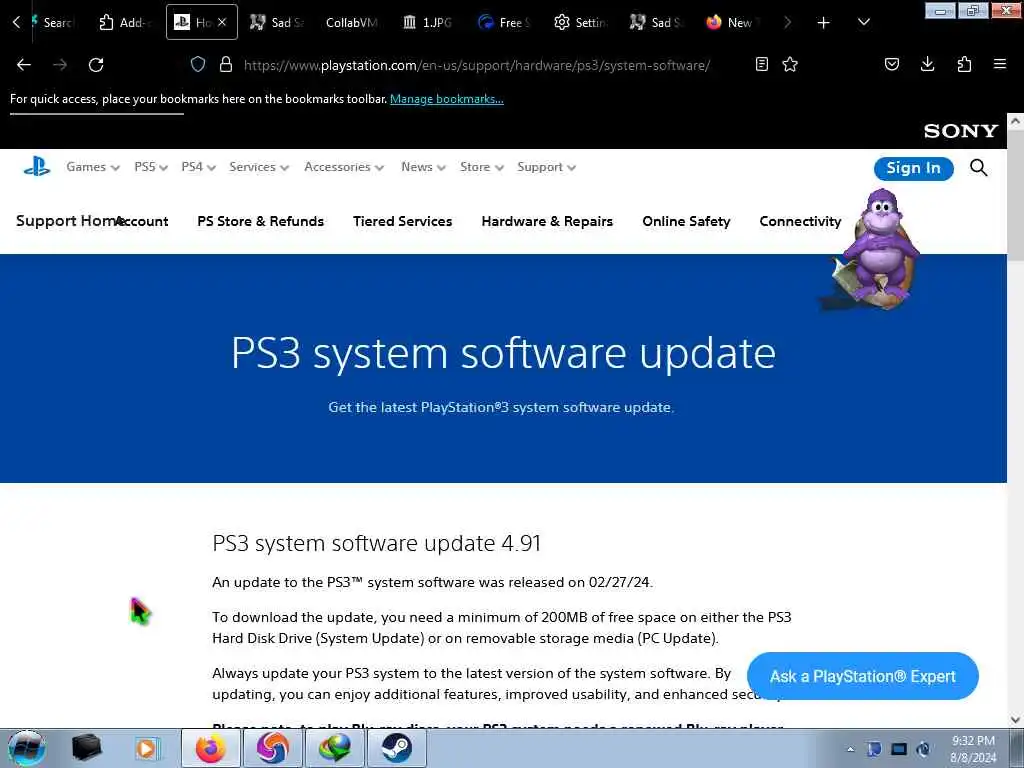This screenshot has width=1024, height=768.
Task: Click the taskbar clock showing 9:32 PM
Action: pos(973,749)
